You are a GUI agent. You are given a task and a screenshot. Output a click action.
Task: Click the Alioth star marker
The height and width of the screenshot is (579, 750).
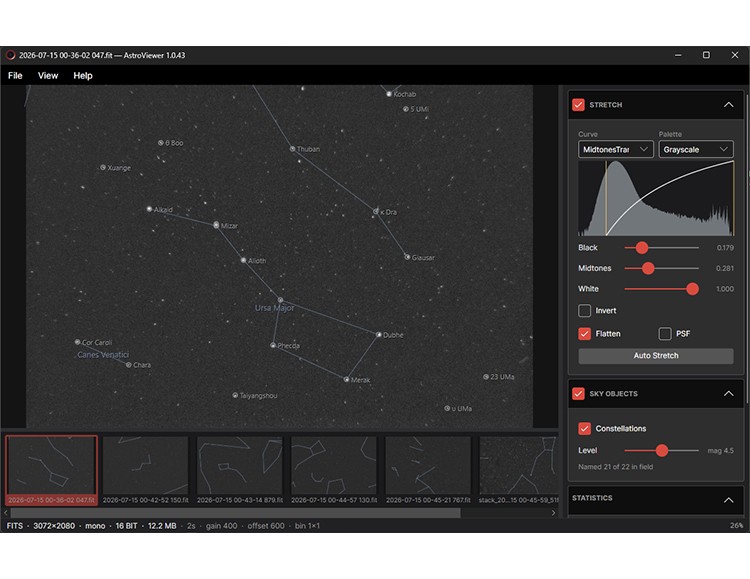click(x=243, y=260)
